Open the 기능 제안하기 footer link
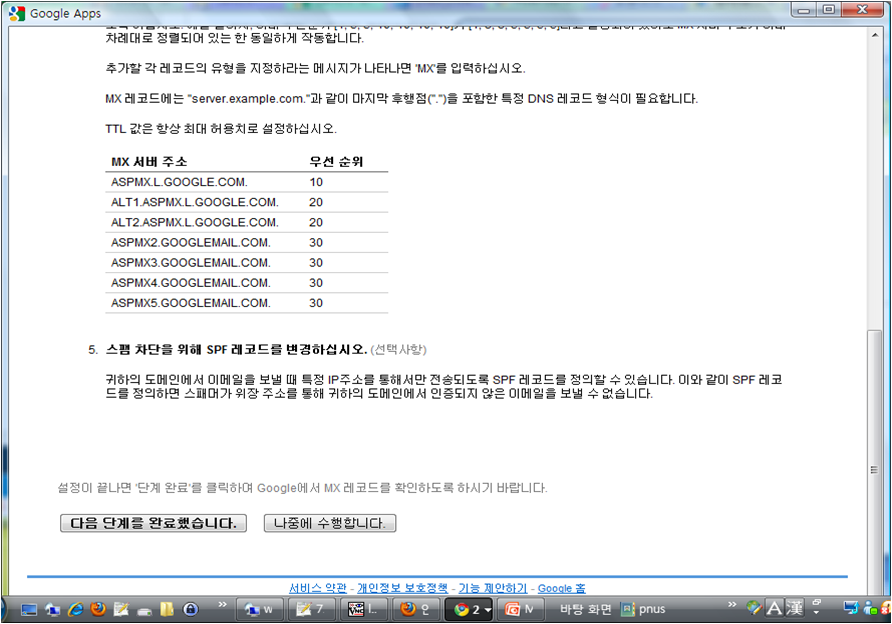 (x=493, y=588)
